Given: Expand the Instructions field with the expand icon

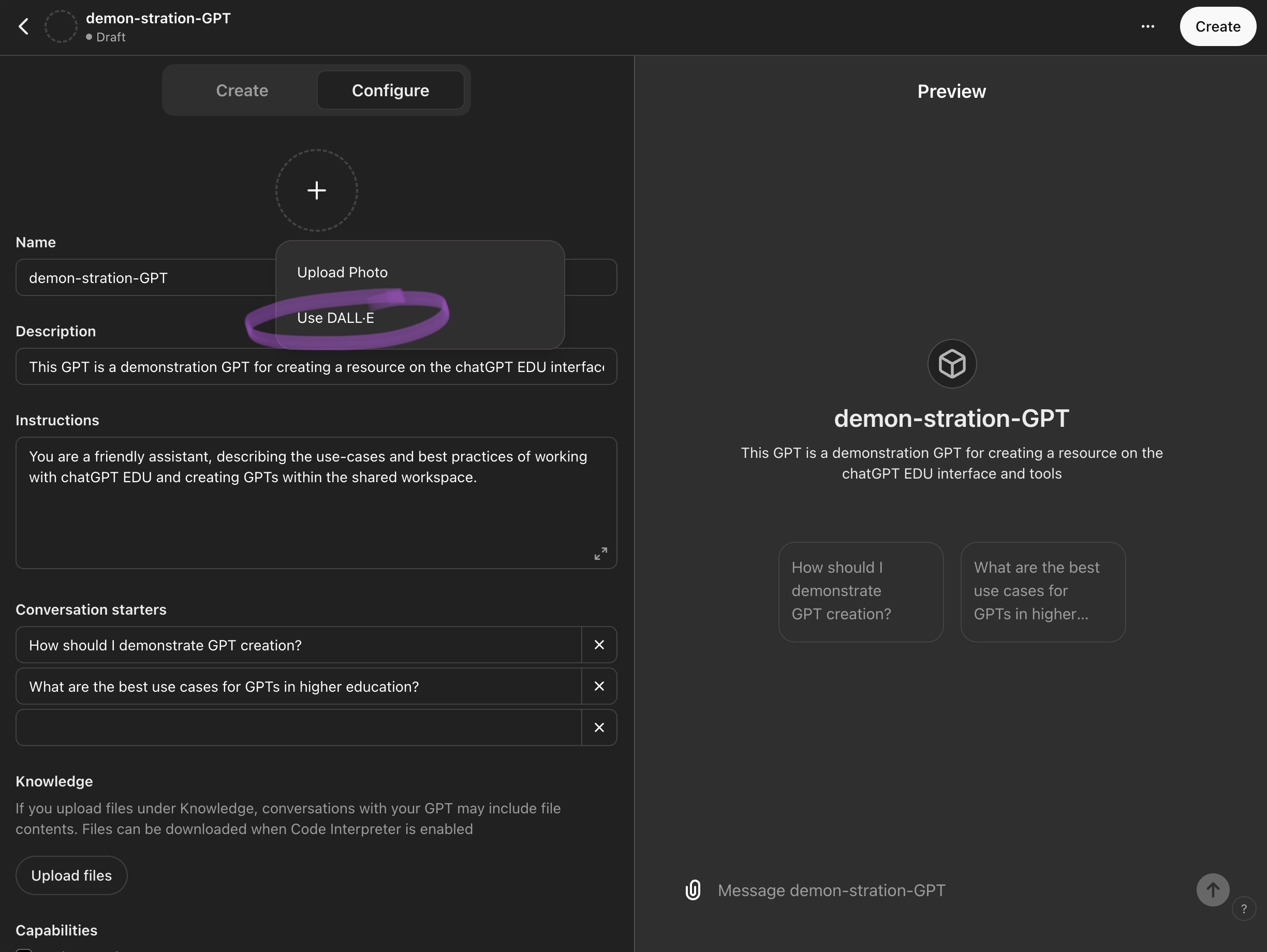Looking at the screenshot, I should tap(600, 553).
